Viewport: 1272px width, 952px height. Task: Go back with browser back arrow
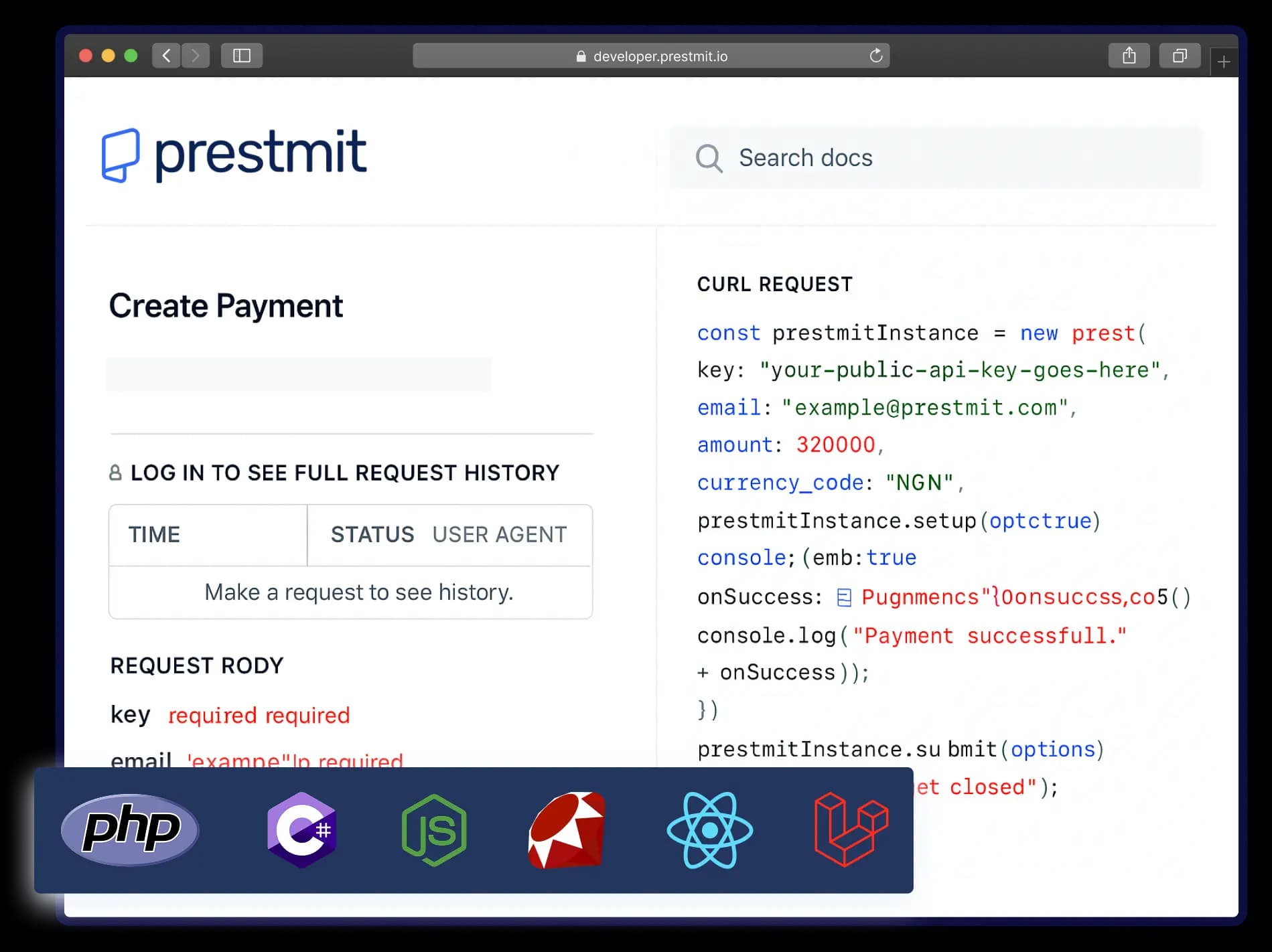166,56
